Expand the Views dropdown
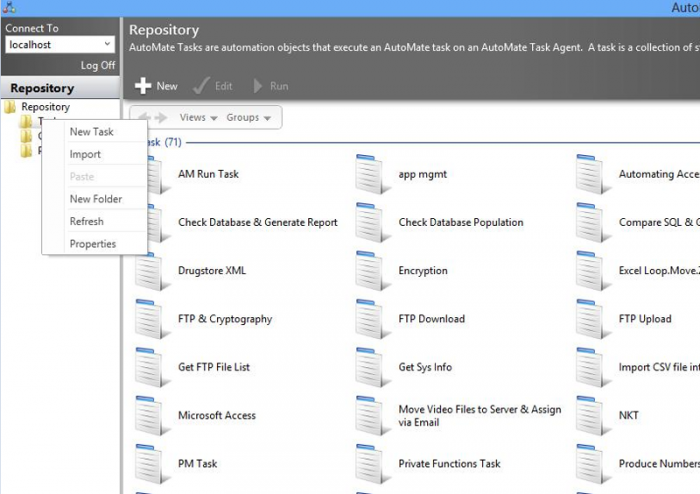This screenshot has height=494, width=700. (x=198, y=118)
